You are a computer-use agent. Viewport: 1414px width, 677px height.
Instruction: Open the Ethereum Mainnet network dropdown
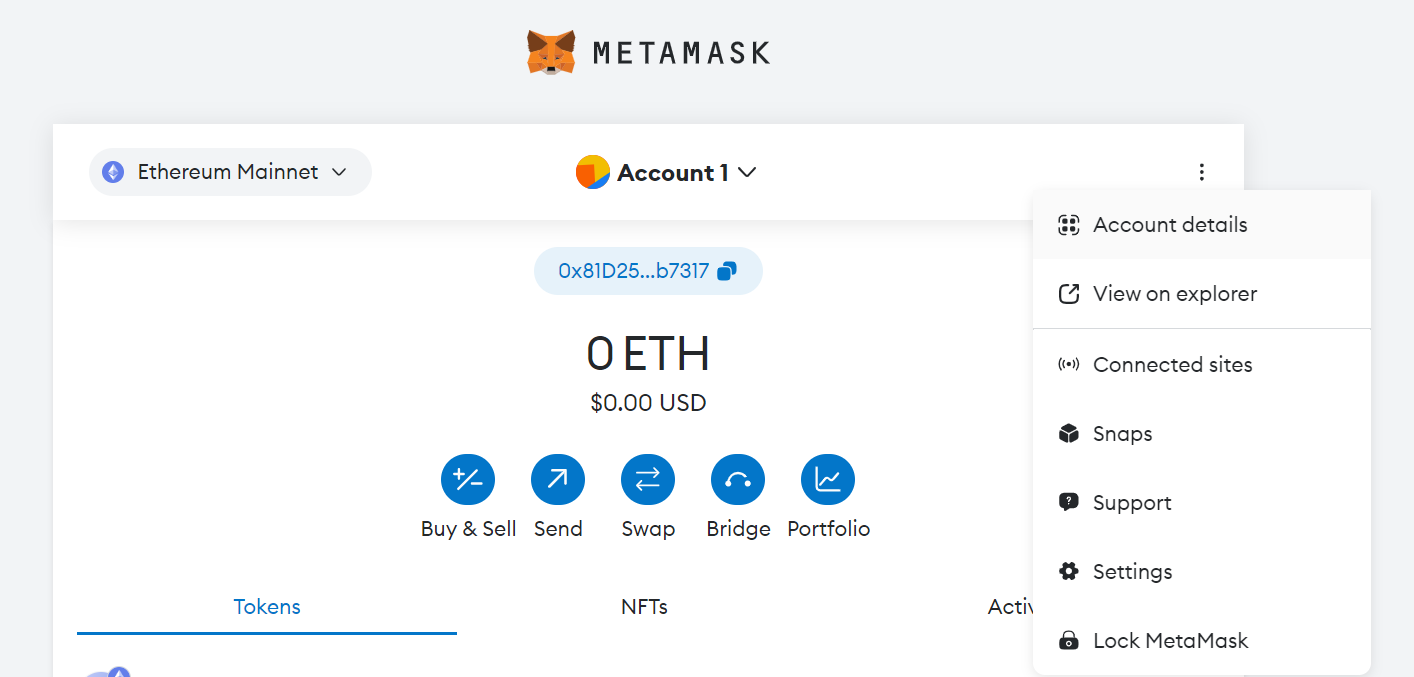230,172
